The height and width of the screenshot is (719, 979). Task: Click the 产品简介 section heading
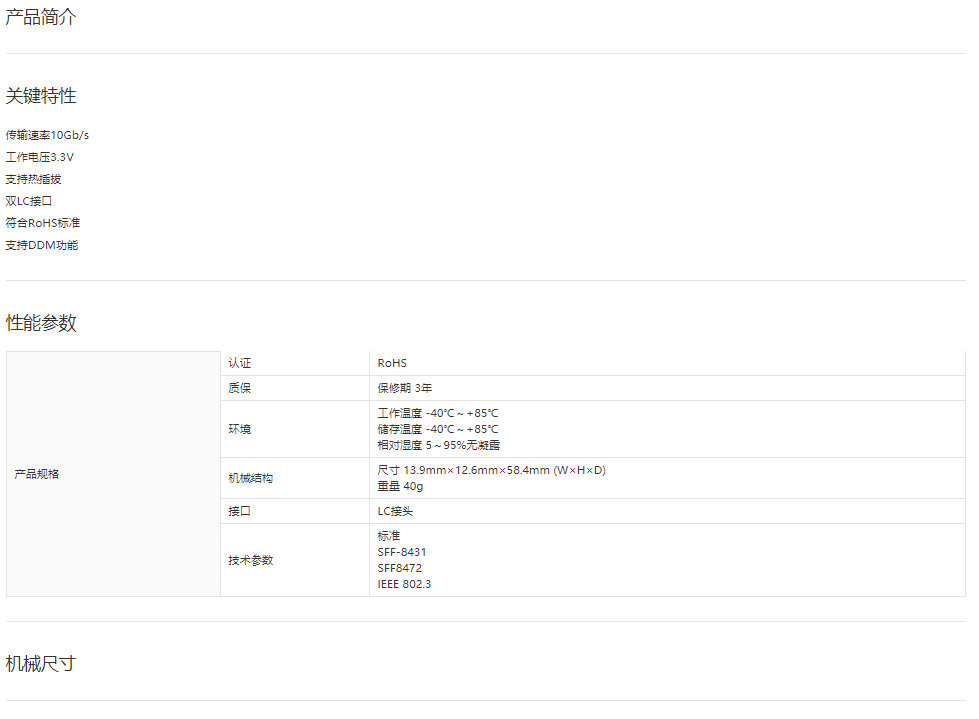[41, 17]
